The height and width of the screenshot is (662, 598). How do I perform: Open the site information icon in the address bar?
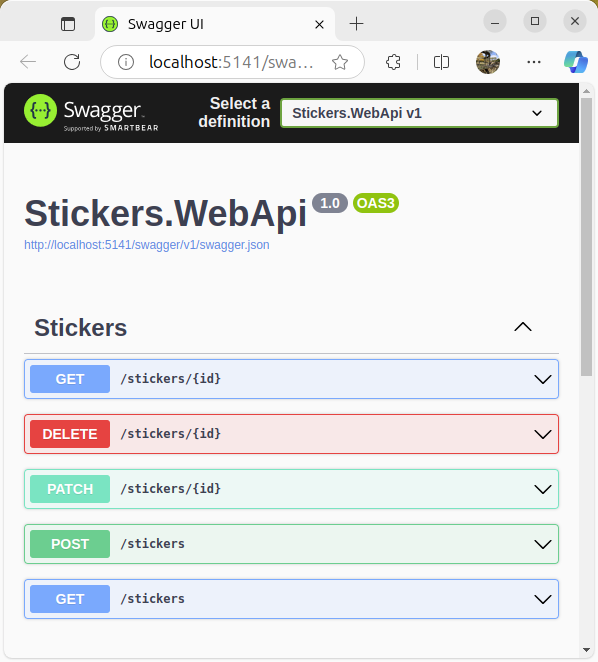[x=125, y=62]
